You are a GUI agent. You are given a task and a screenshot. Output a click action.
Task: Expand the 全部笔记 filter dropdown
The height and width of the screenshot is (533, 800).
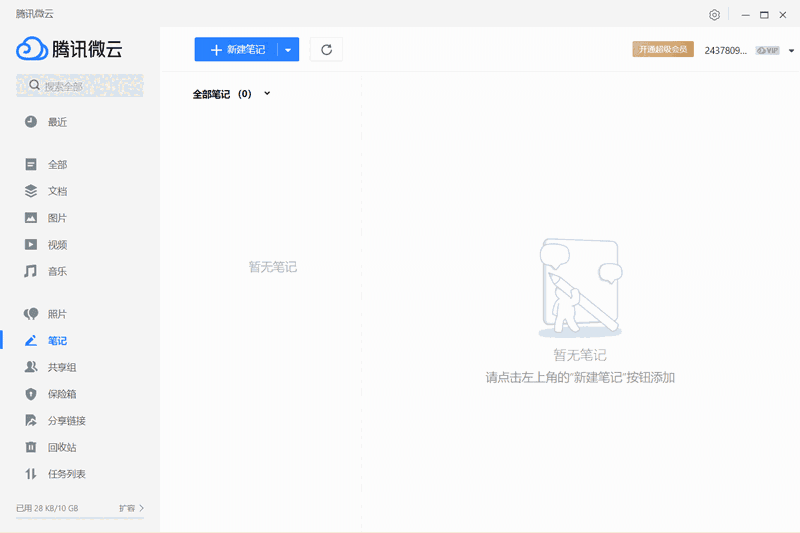267,93
